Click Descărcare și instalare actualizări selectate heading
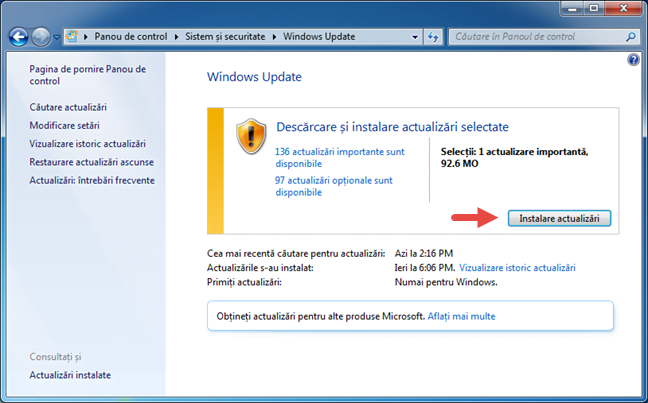The image size is (648, 403). click(x=392, y=127)
